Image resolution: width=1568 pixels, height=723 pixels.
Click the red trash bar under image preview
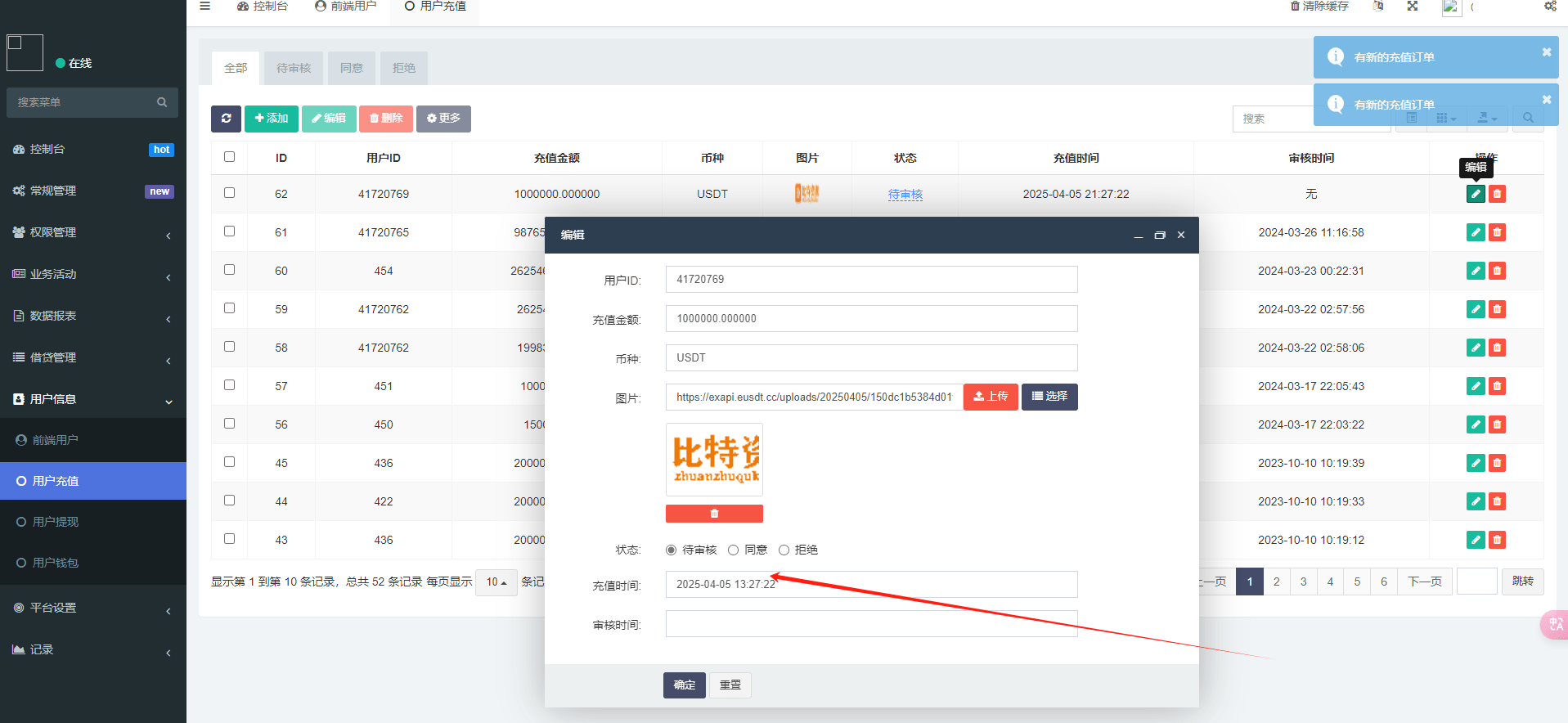[x=713, y=514]
